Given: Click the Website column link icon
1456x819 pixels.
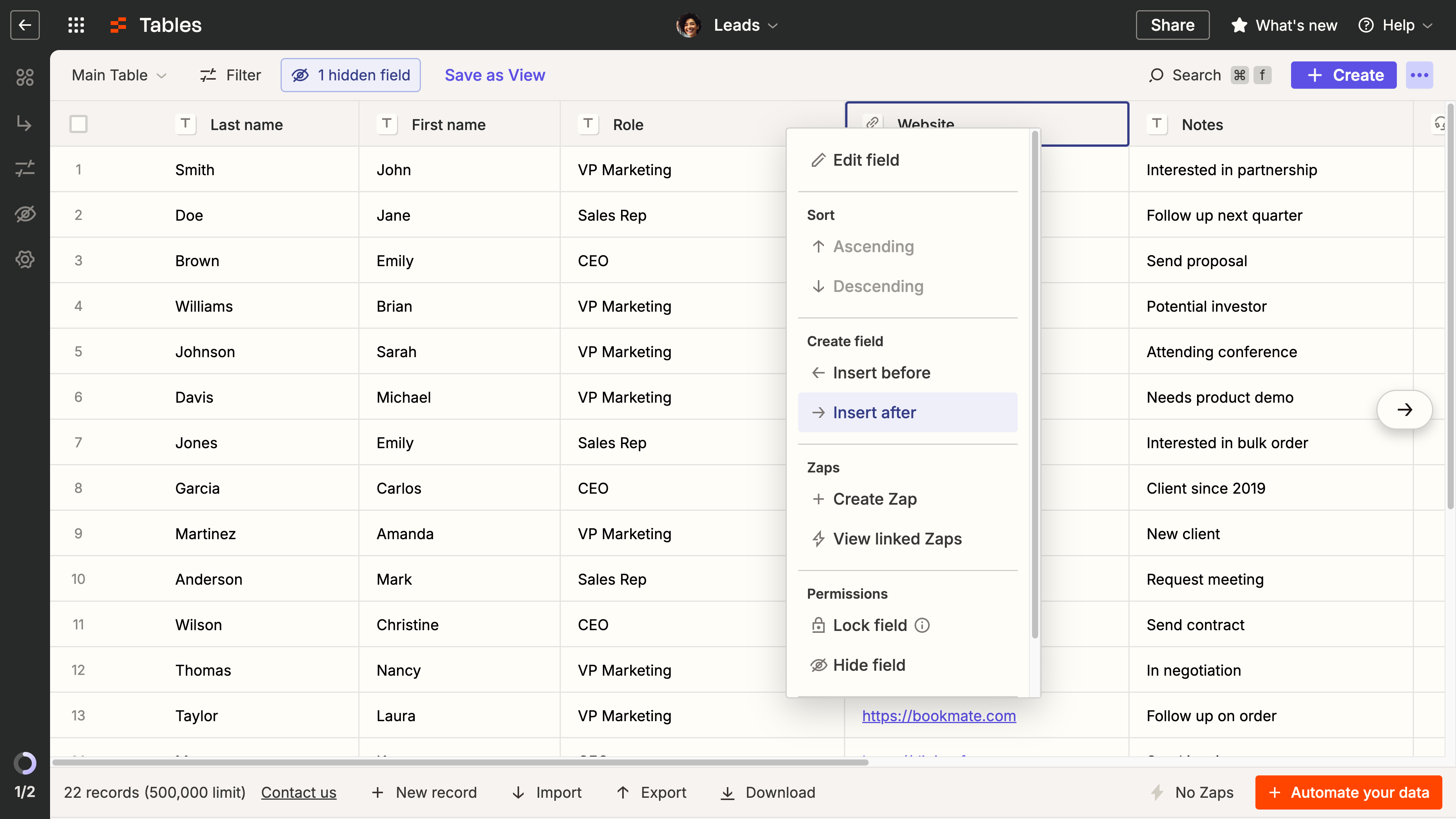Looking at the screenshot, I should (x=872, y=122).
